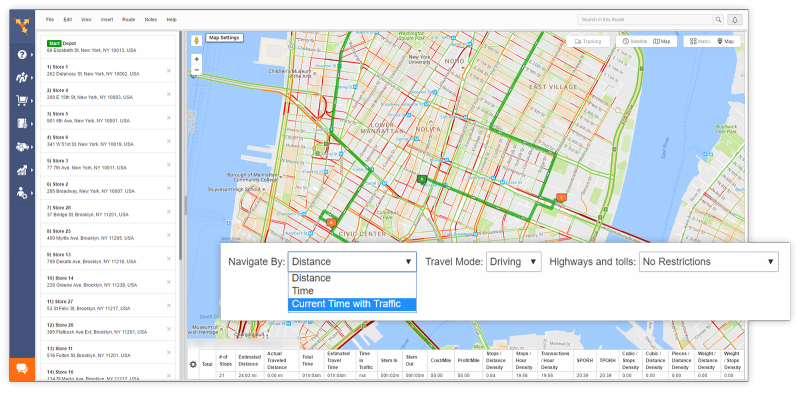The height and width of the screenshot is (394, 800).
Task: Open the Travel Mode dropdown
Action: pyautogui.click(x=514, y=261)
